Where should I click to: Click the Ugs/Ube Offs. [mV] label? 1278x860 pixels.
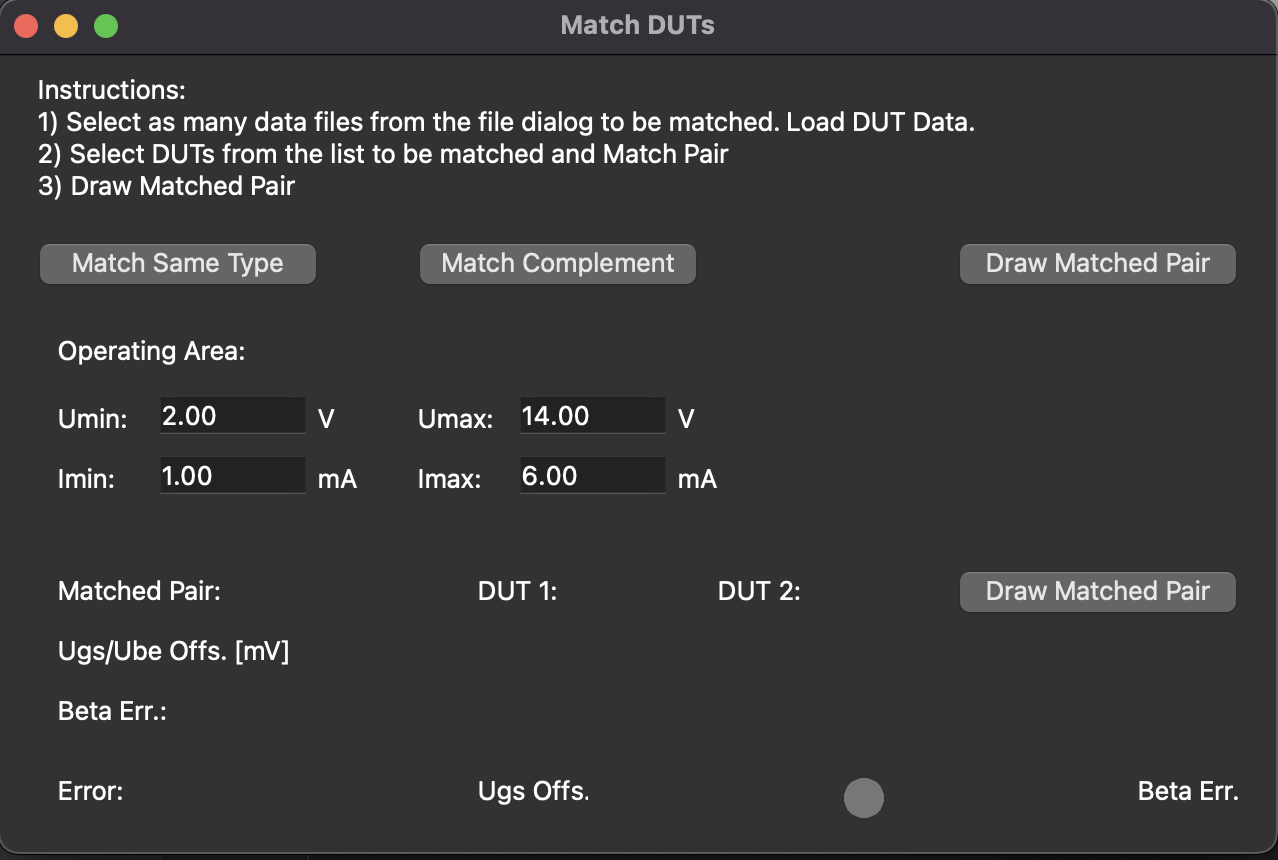[174, 652]
